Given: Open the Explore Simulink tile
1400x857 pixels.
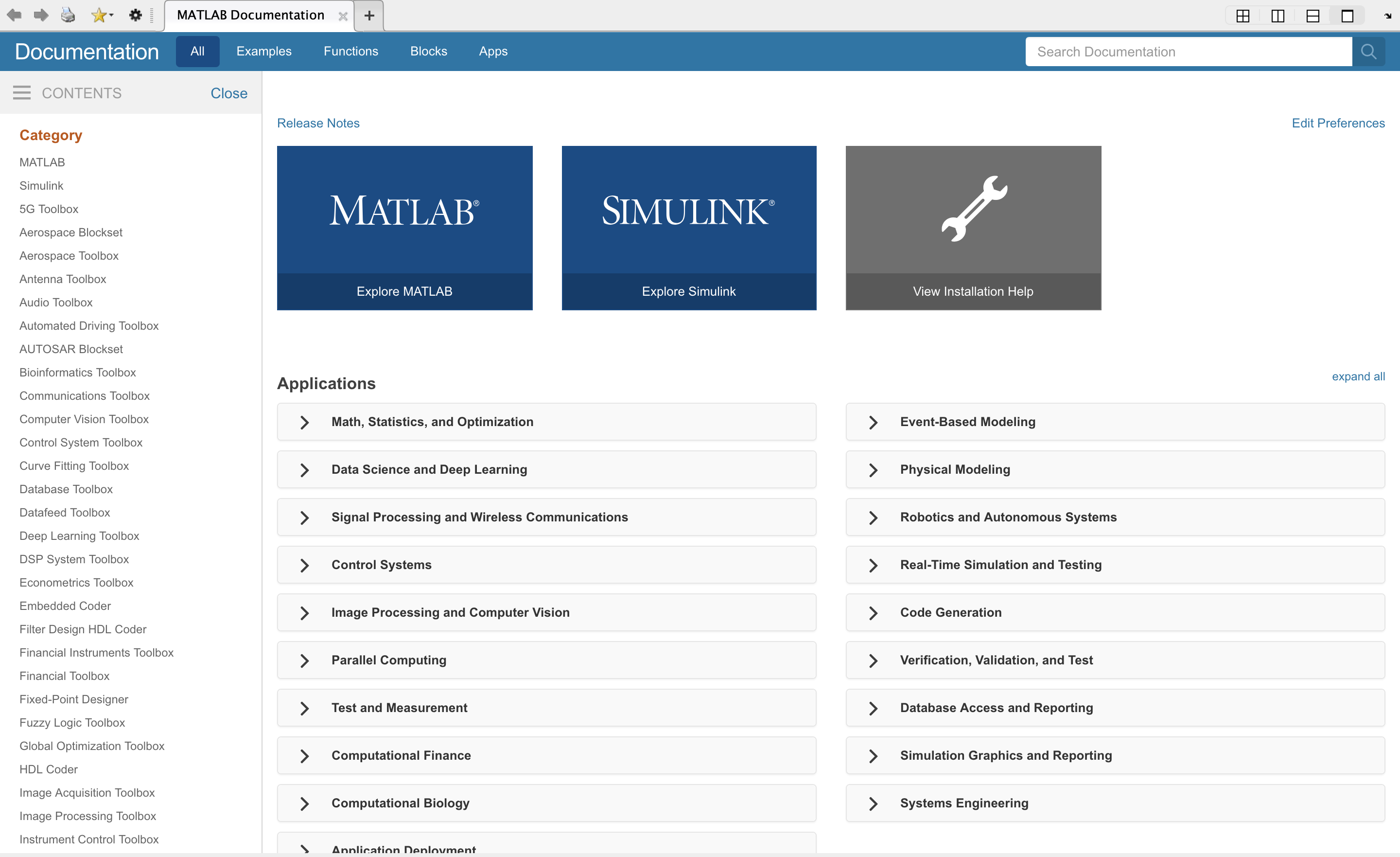Looking at the screenshot, I should [x=689, y=228].
